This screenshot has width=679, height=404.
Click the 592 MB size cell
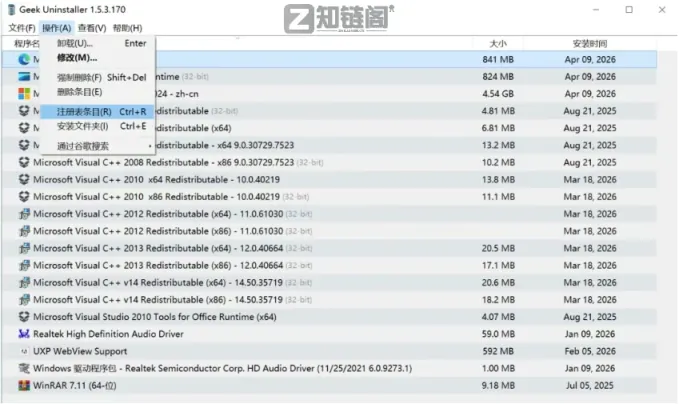pos(498,351)
